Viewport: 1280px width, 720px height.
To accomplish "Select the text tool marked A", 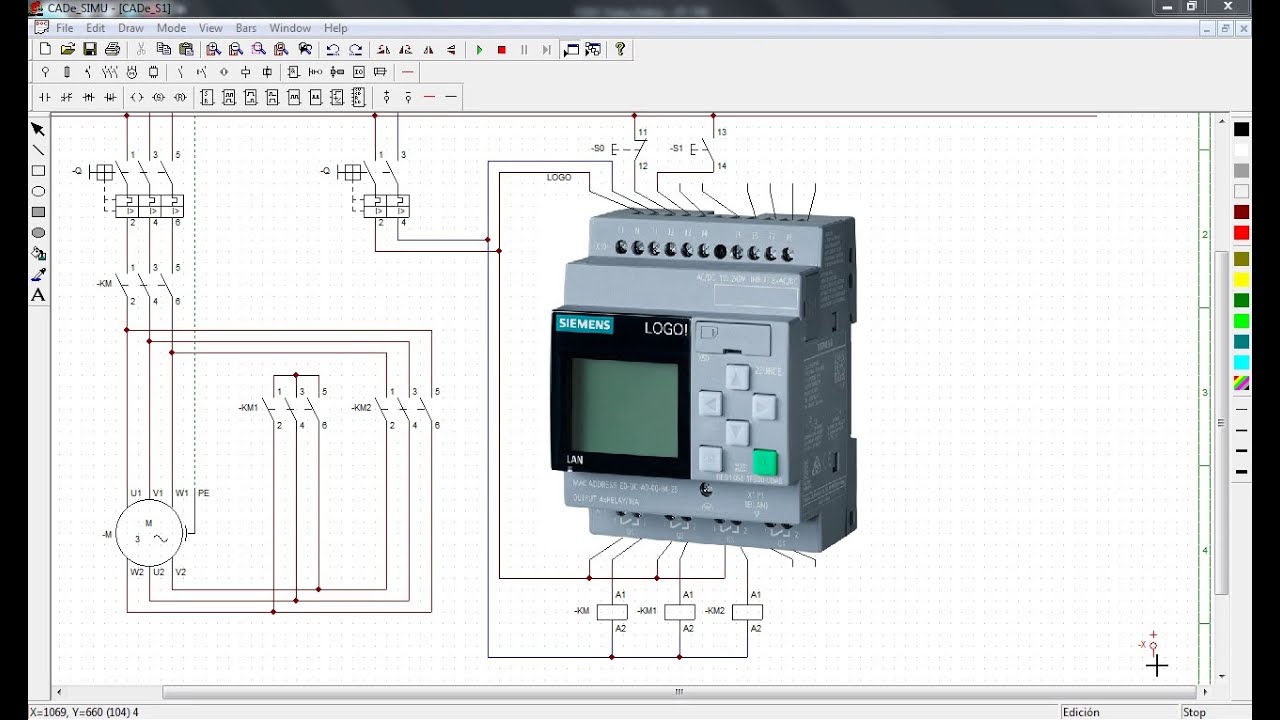I will 38,295.
